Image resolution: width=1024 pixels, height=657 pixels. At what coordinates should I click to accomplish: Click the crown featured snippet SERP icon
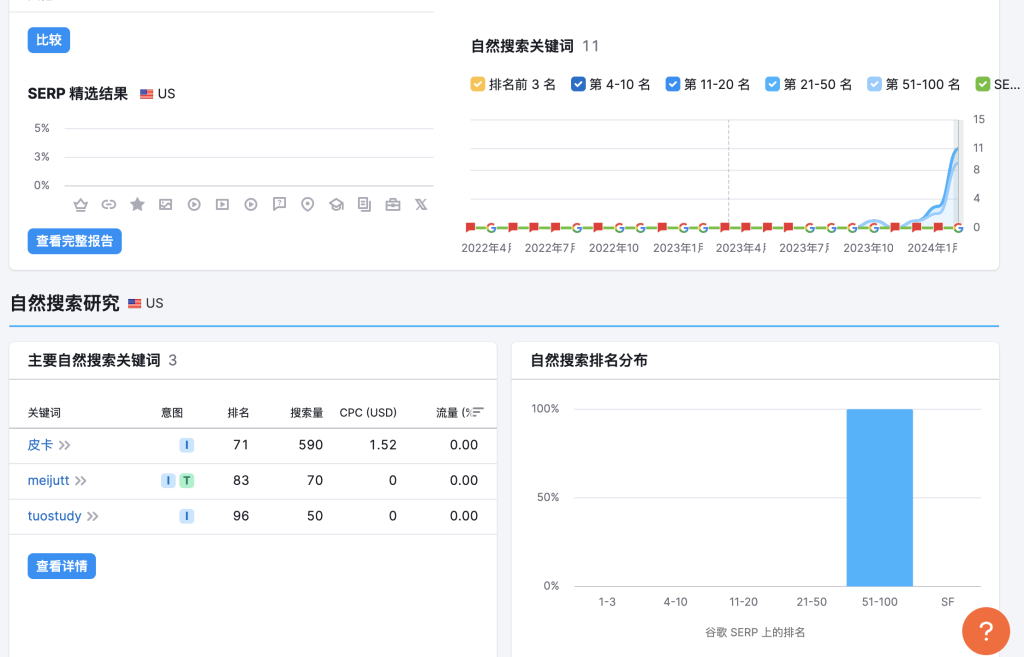[x=80, y=204]
